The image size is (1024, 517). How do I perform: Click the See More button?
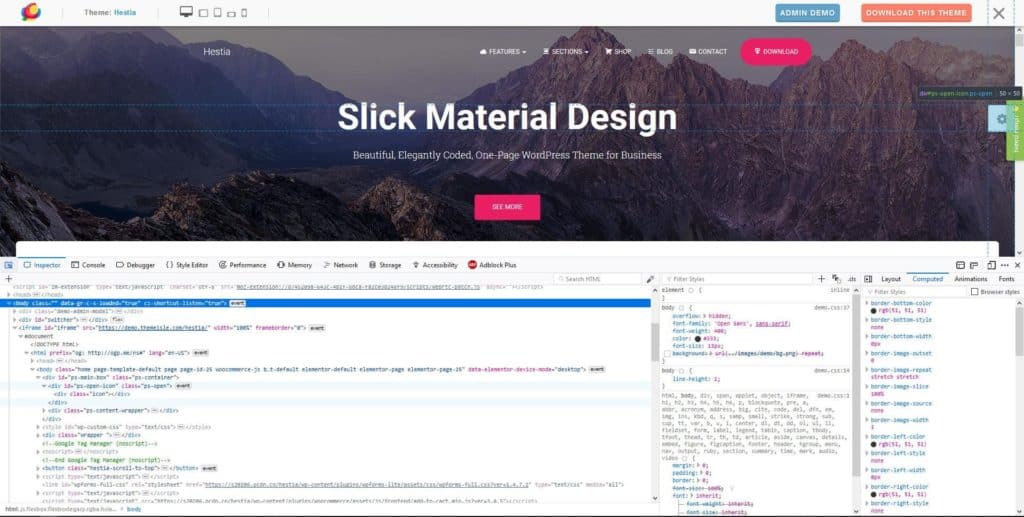(x=507, y=207)
